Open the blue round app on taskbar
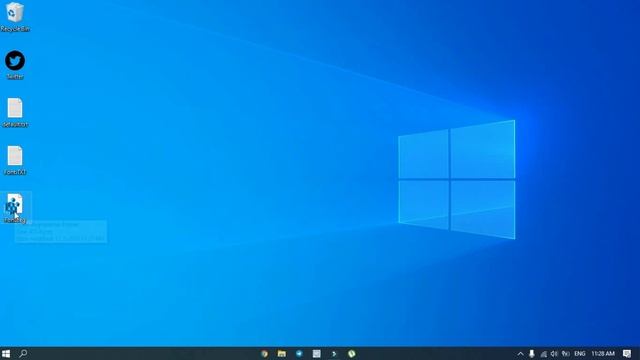 click(299, 353)
